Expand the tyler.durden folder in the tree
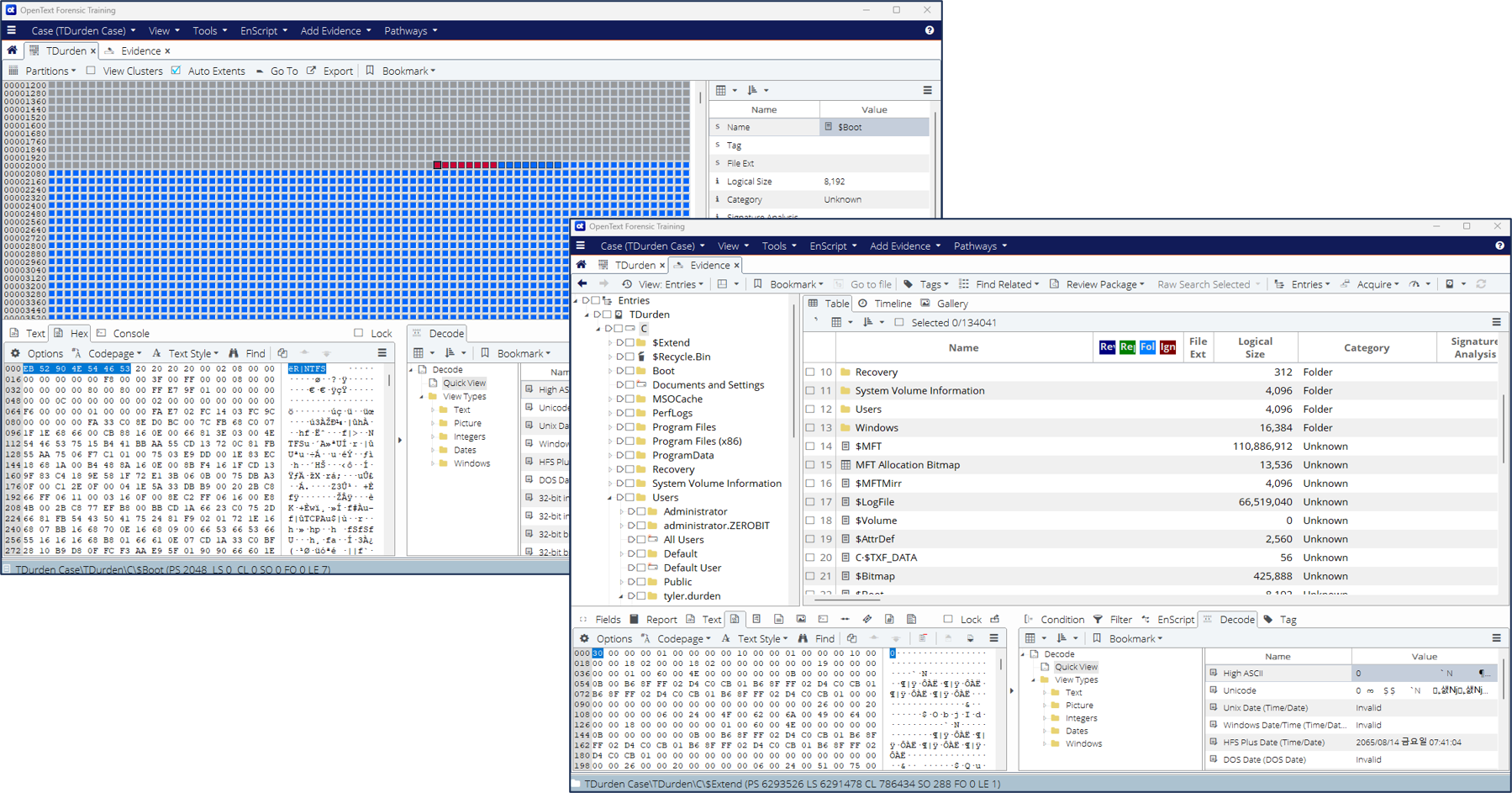The image size is (1512, 793). [621, 595]
